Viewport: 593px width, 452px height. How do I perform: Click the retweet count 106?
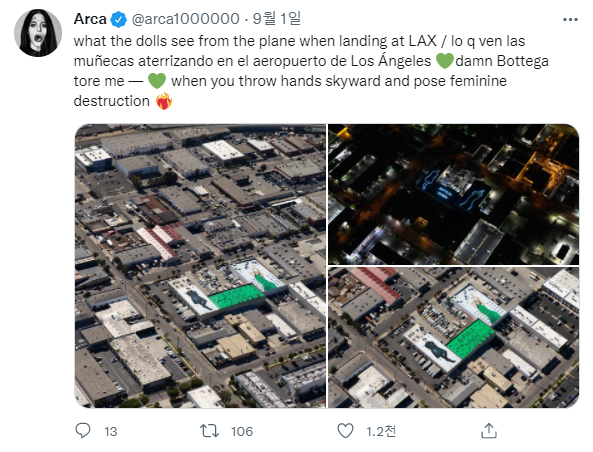click(242, 432)
